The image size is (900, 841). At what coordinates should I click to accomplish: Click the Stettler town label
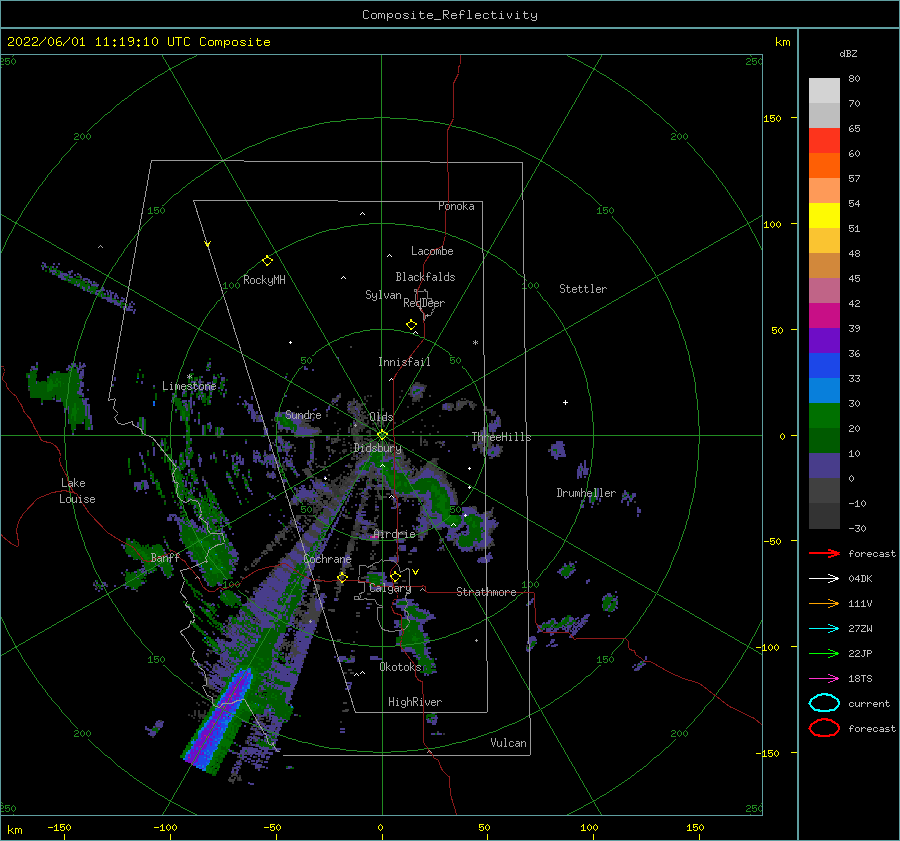[x=583, y=289]
